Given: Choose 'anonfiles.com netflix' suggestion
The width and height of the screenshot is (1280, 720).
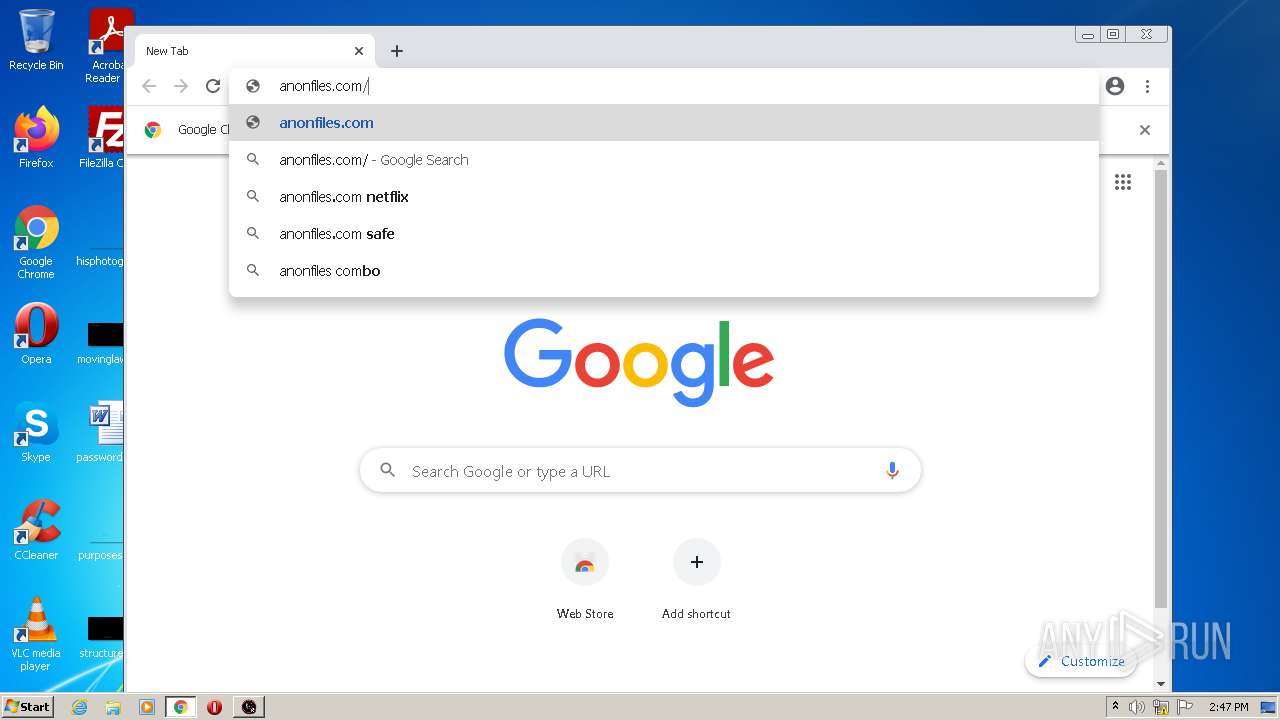Looking at the screenshot, I should click(664, 197).
